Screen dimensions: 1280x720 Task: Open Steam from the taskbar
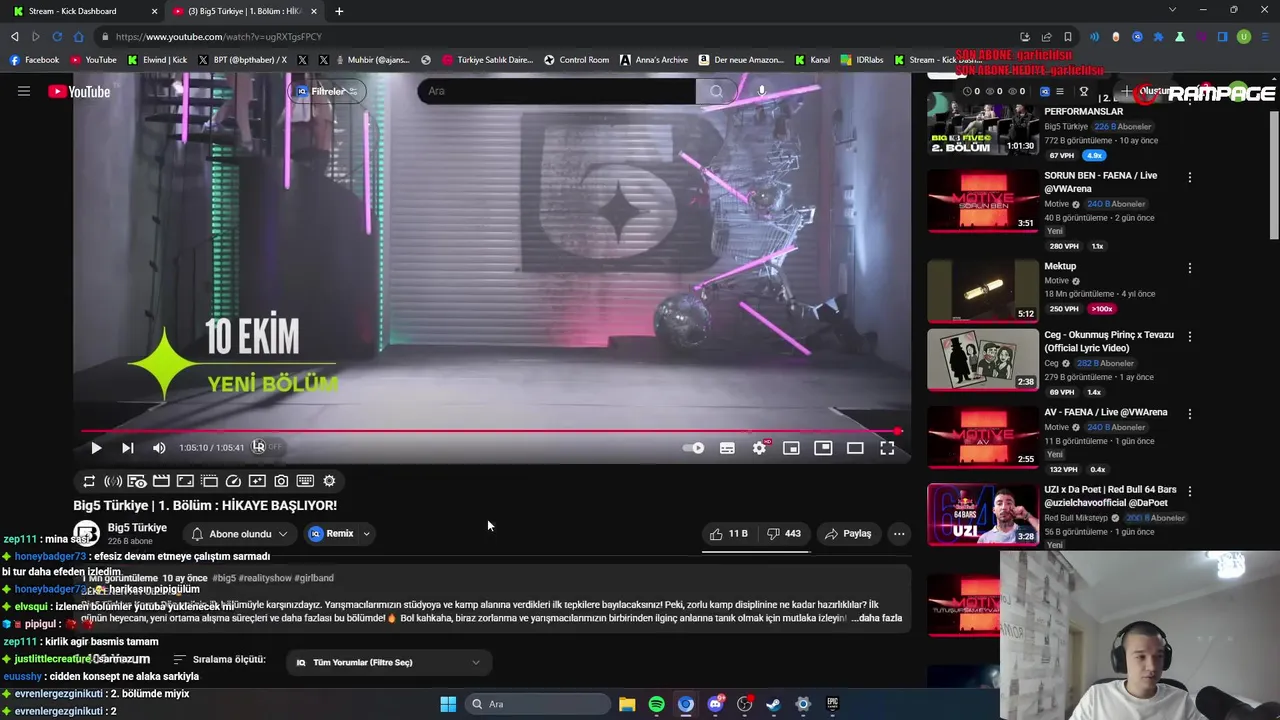point(773,704)
